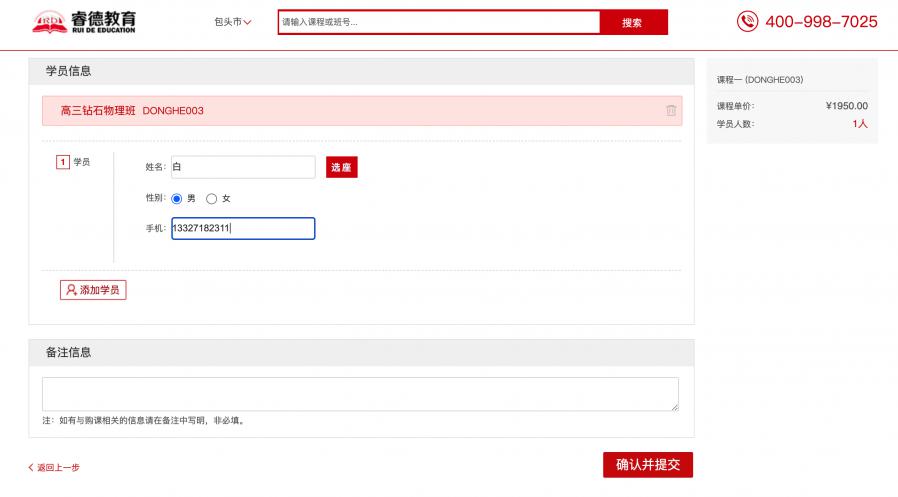Click into the 姓名 name field
898x497 pixels.
pyautogui.click(x=242, y=167)
